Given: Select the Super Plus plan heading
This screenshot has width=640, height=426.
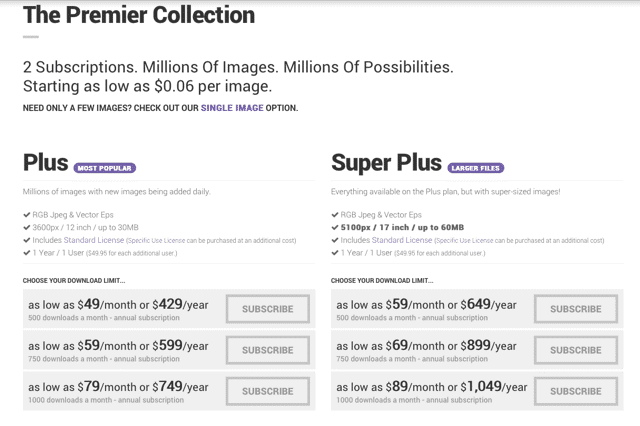Looking at the screenshot, I should [386, 162].
